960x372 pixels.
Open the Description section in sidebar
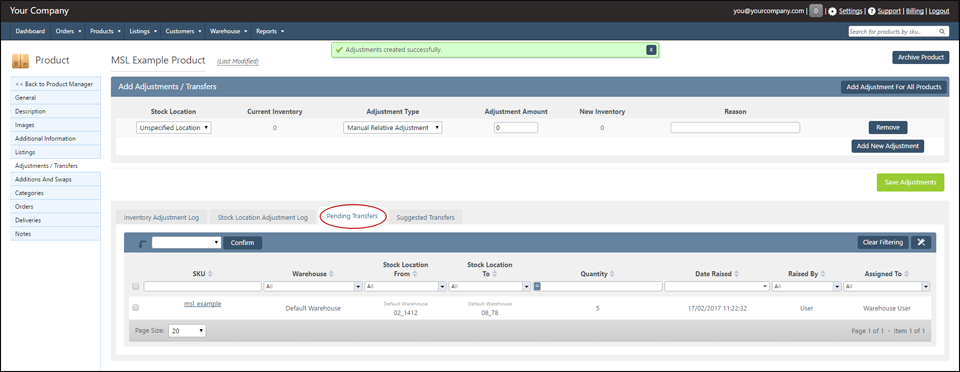tap(55, 111)
